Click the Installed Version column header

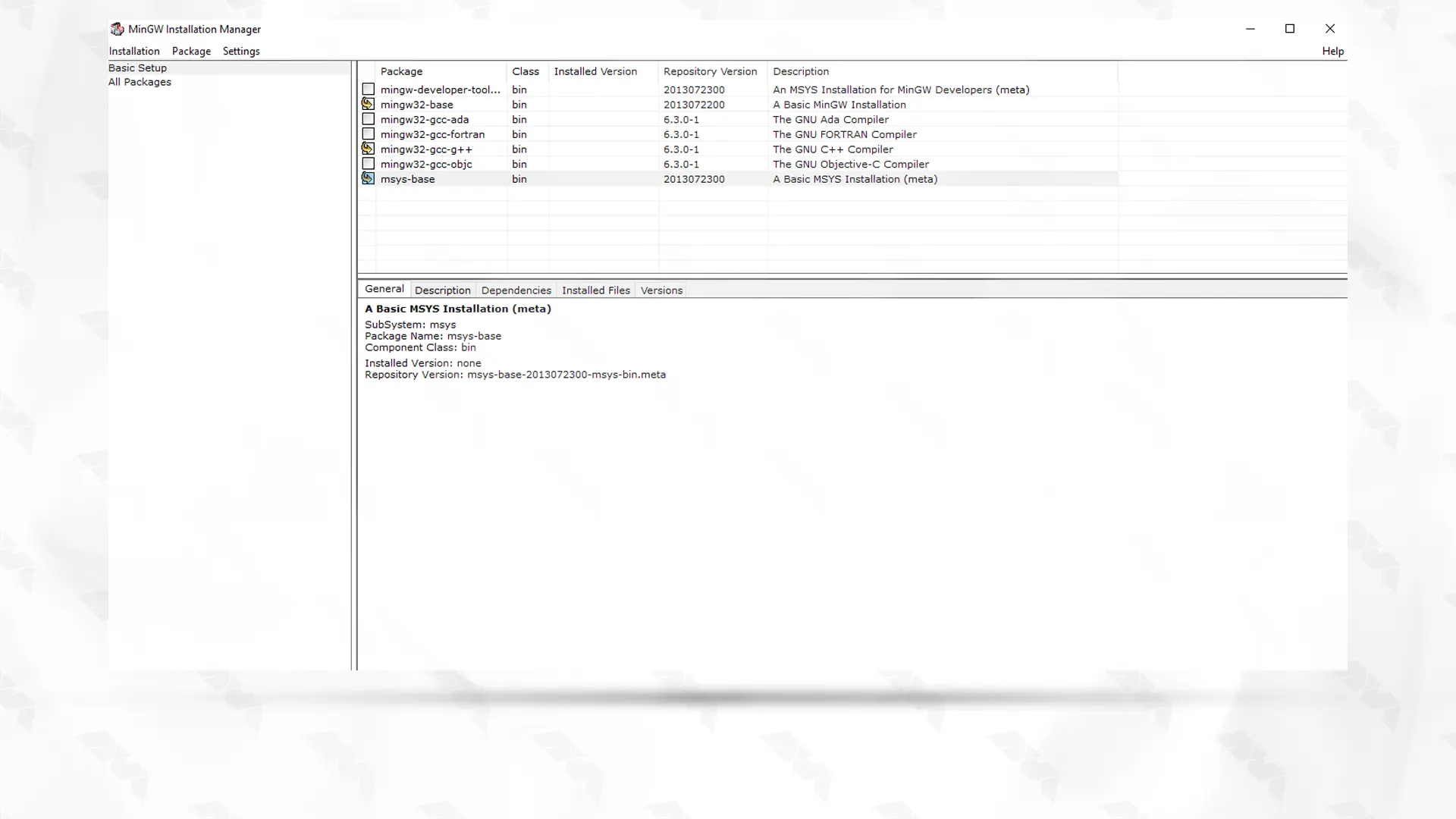[x=604, y=71]
